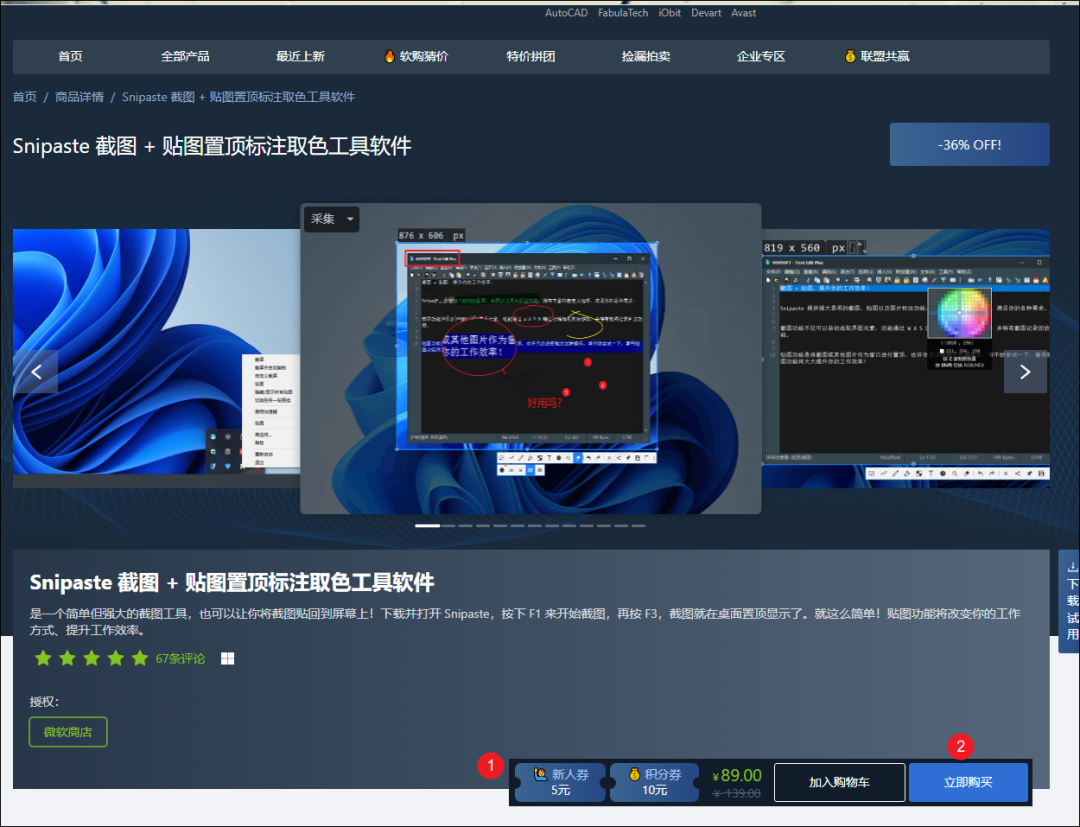
Task: Click the left arrow to view previous screenshot
Action: [36, 371]
